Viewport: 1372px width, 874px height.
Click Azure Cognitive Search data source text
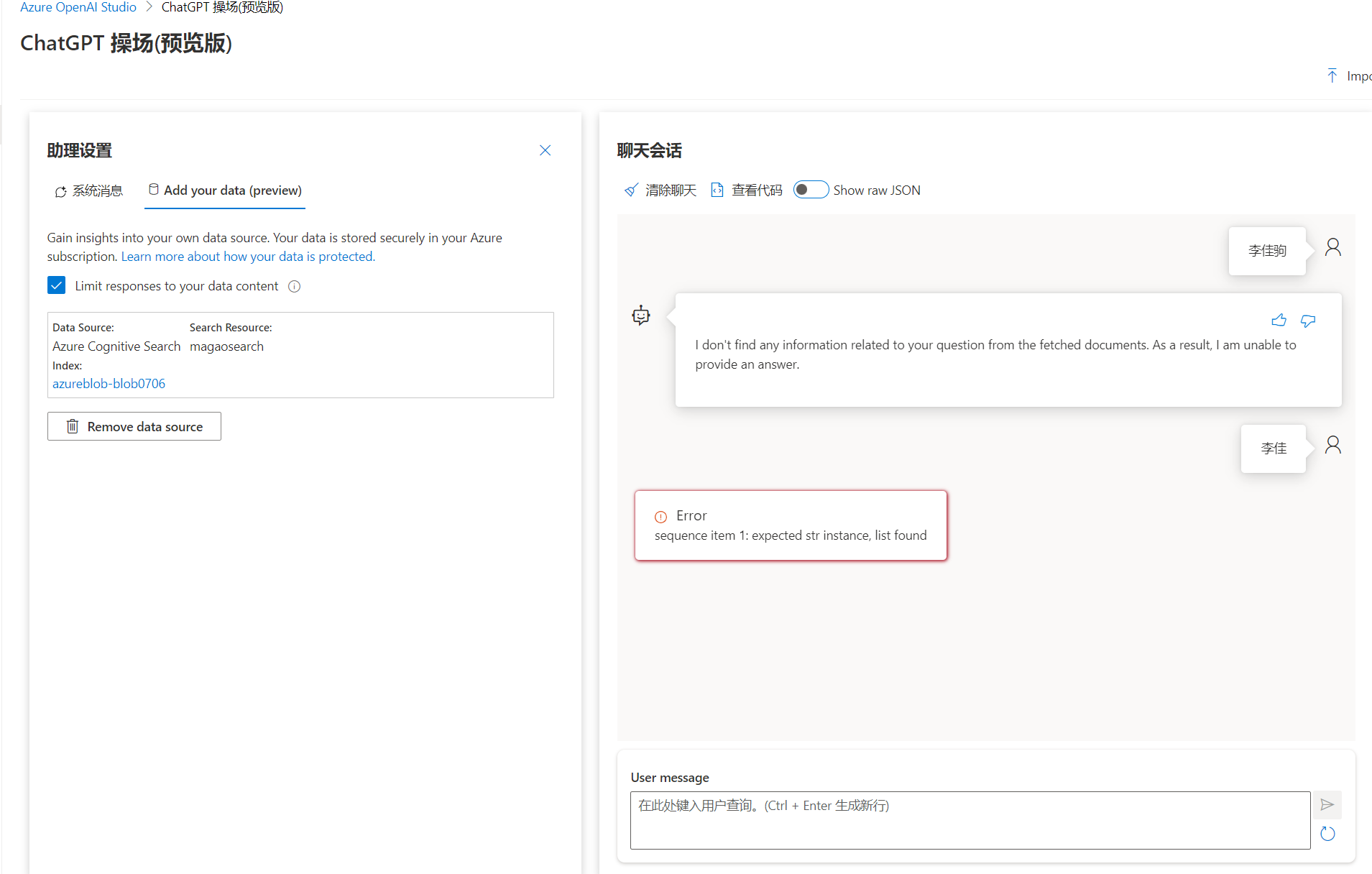(x=116, y=346)
